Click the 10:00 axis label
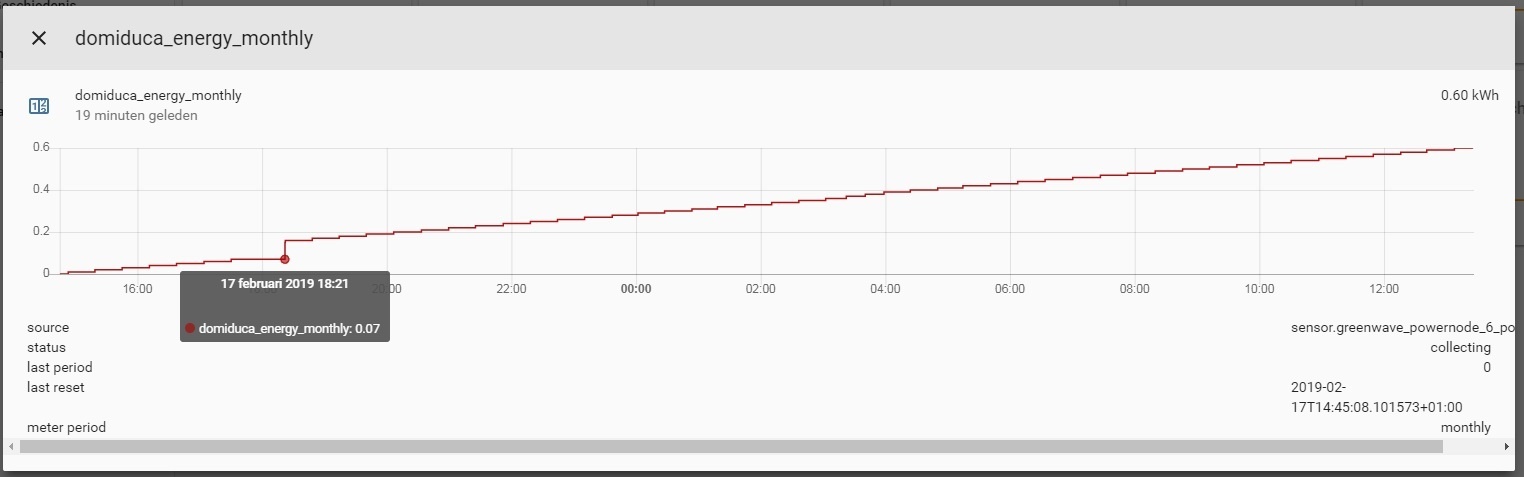The width and height of the screenshot is (1524, 477). 1260,289
